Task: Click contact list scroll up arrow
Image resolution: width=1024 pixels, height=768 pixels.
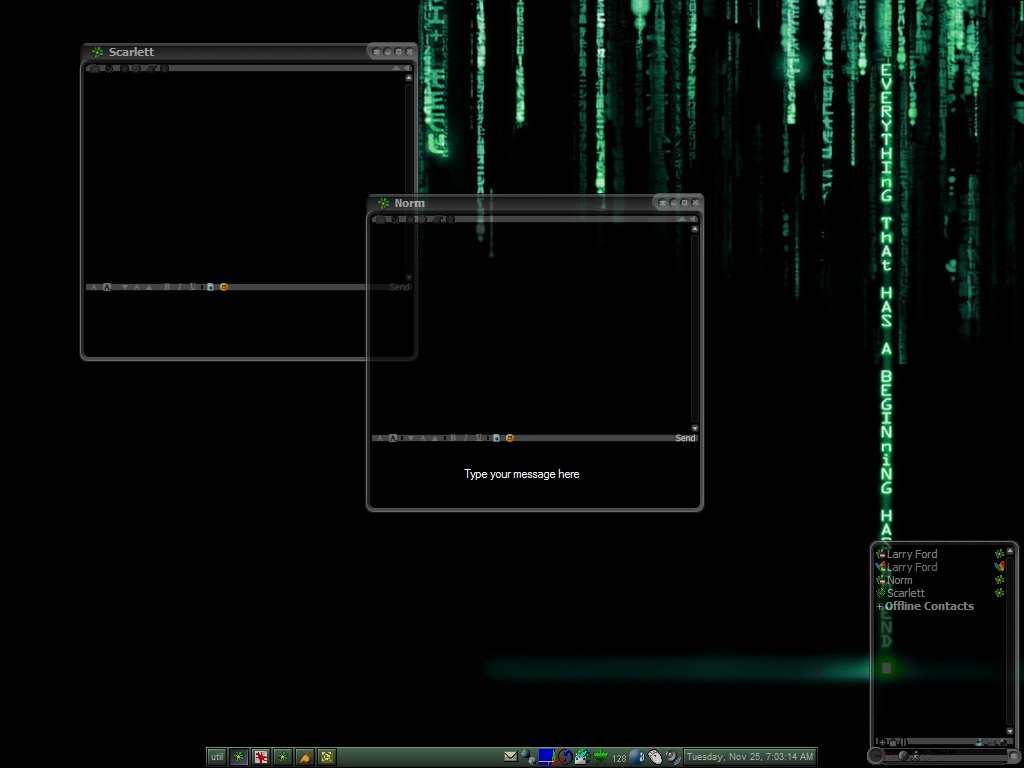Action: coord(1010,551)
